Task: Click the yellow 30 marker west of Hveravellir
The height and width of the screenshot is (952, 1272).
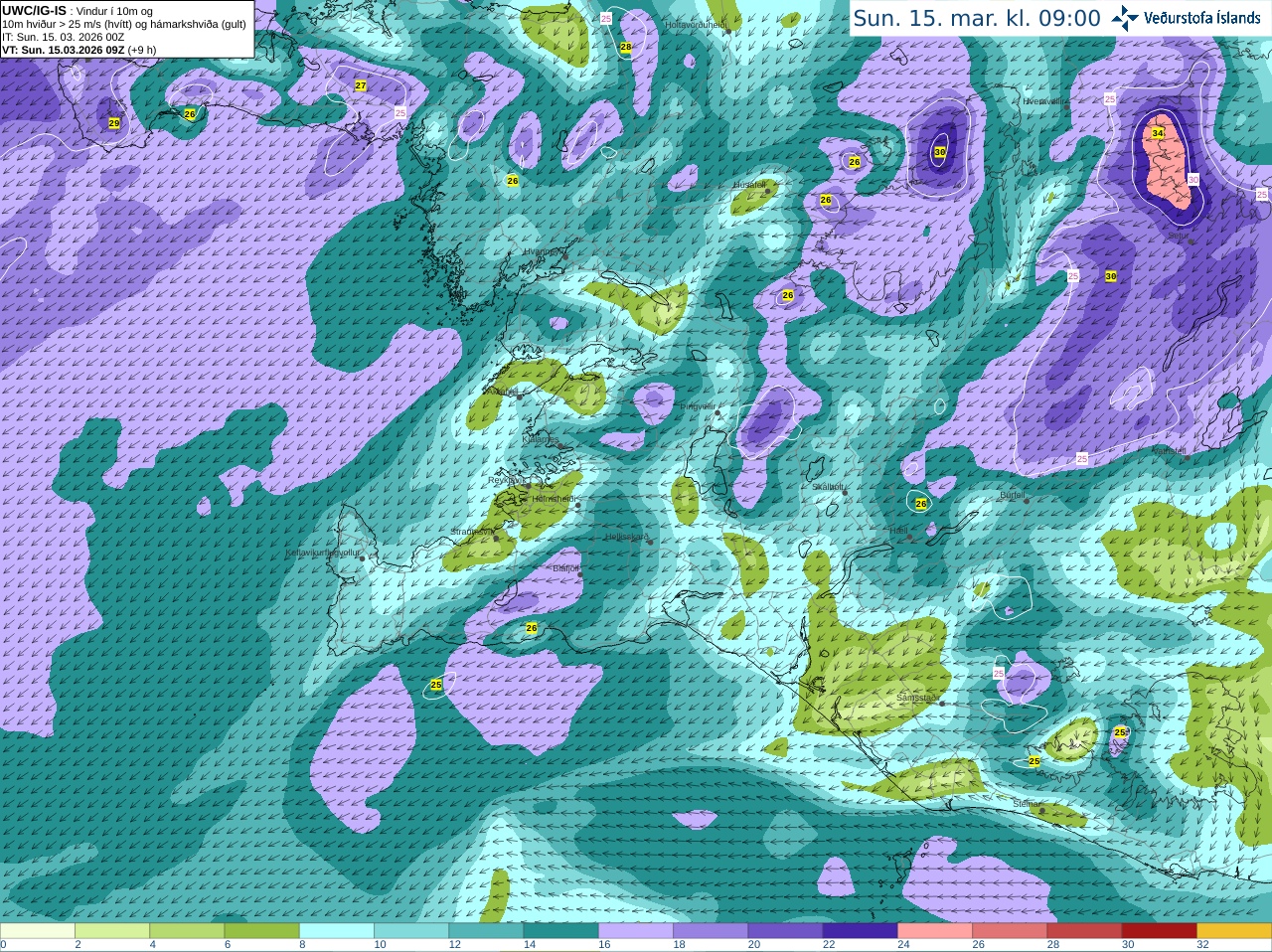Action: (x=940, y=152)
